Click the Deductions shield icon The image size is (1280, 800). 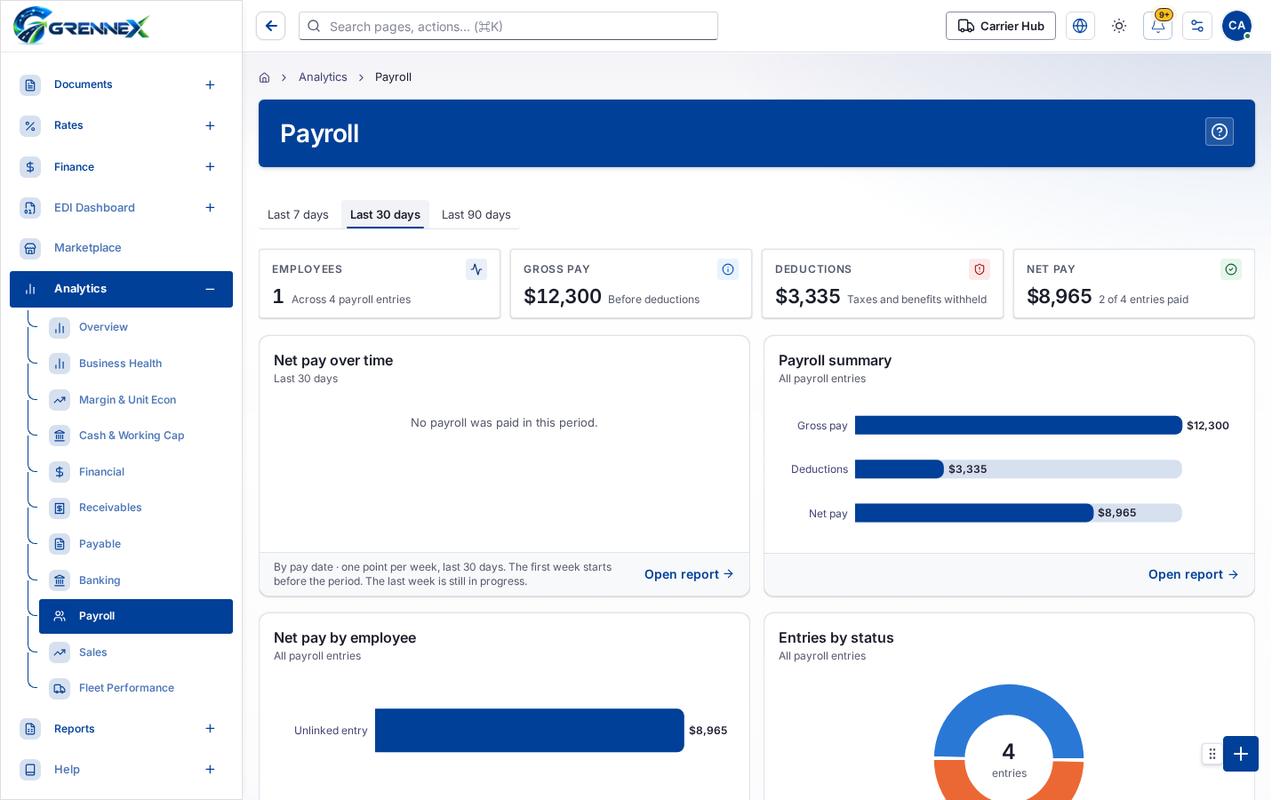tap(979, 269)
